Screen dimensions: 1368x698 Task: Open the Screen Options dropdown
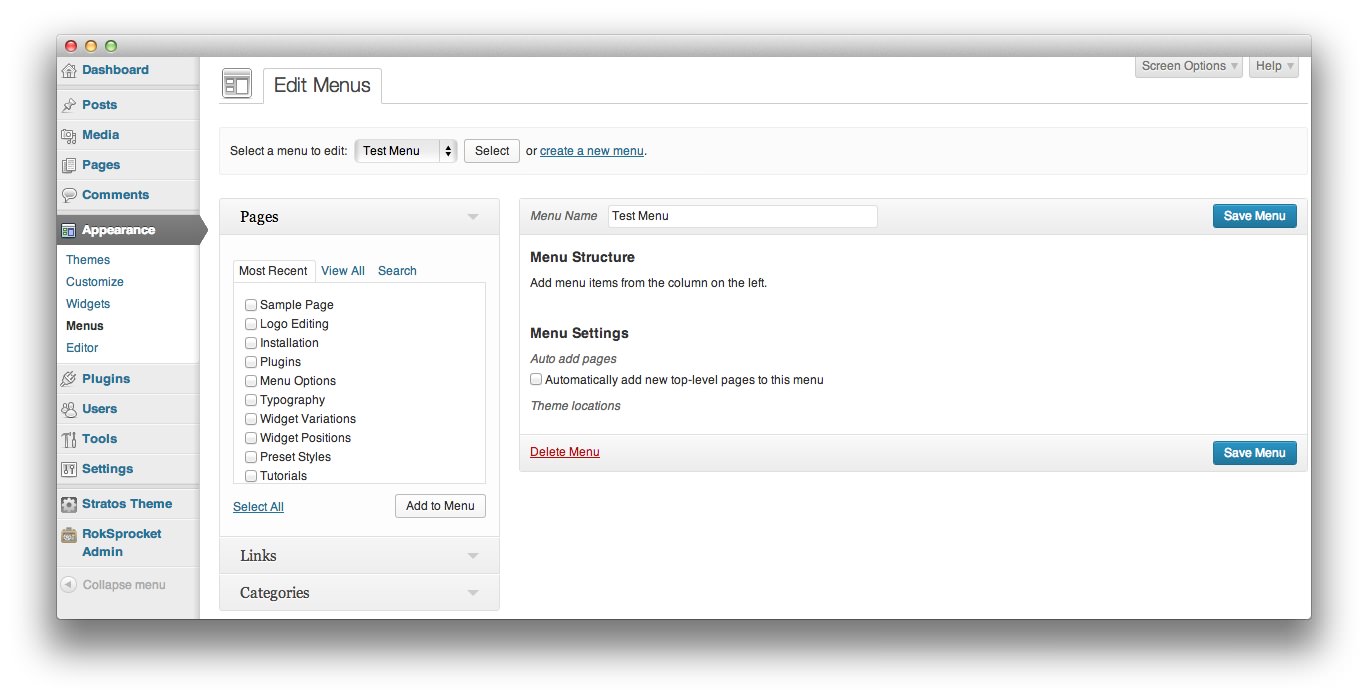pyautogui.click(x=1189, y=66)
